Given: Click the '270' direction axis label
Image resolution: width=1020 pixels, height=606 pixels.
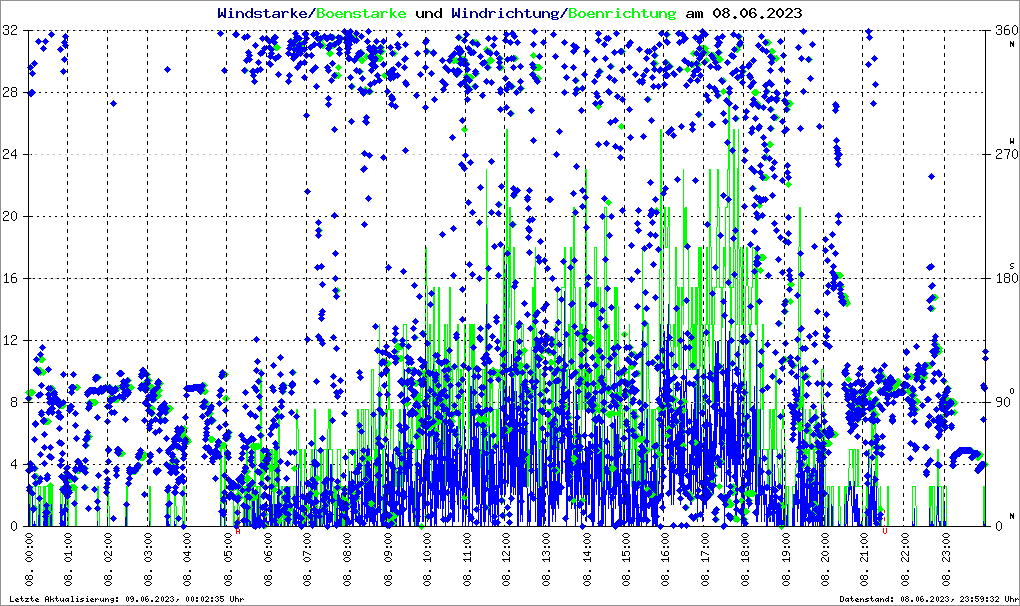Looking at the screenshot, I should 1006,154.
